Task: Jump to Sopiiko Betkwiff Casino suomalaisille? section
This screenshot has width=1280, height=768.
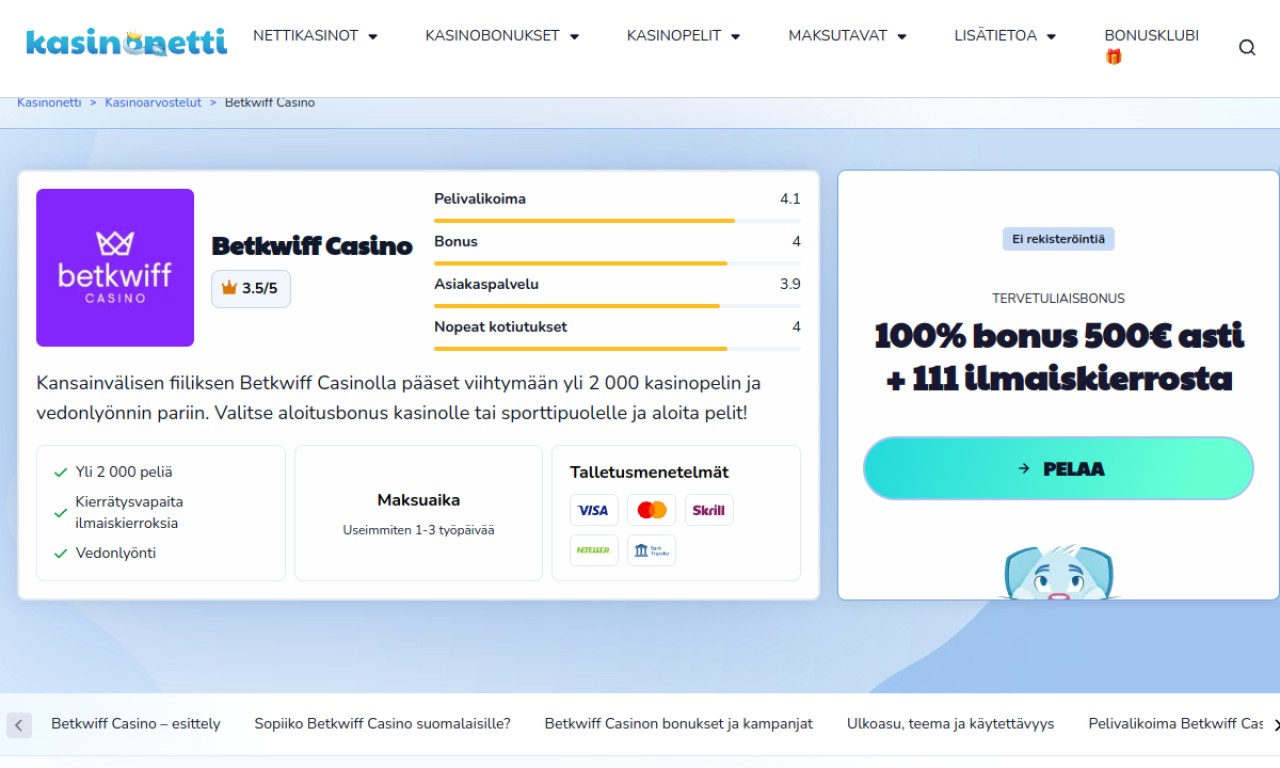Action: pos(382,723)
